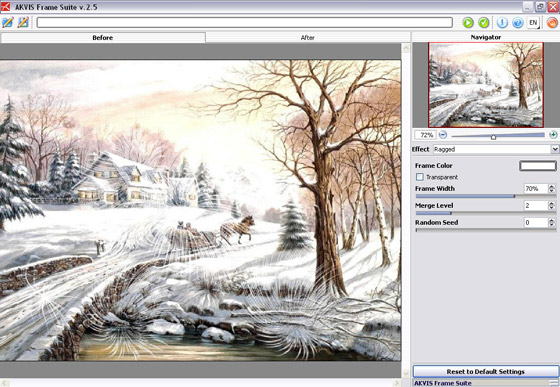Restore the window via title bar button
The height and width of the screenshot is (387, 560).
tap(540, 6)
